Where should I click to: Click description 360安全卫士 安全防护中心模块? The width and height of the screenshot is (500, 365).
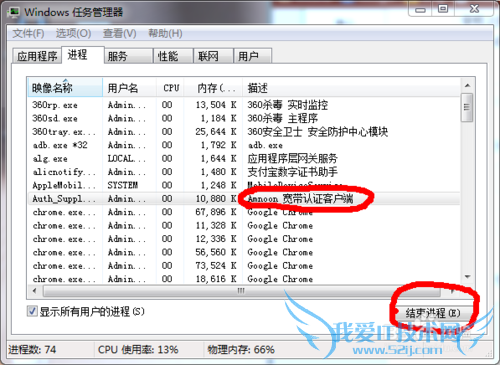click(317, 132)
